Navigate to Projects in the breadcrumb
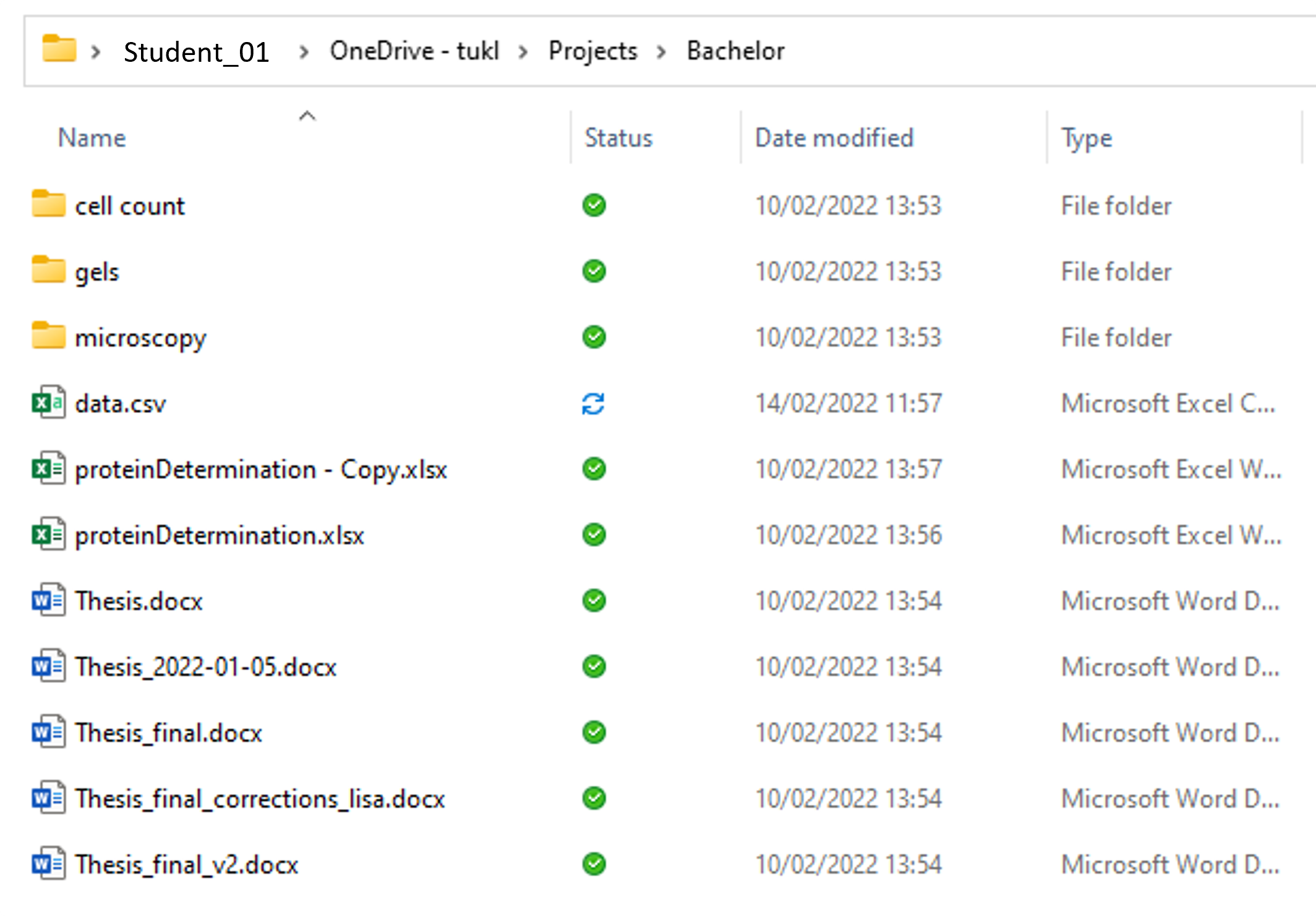This screenshot has height=916, width=1316. [592, 51]
